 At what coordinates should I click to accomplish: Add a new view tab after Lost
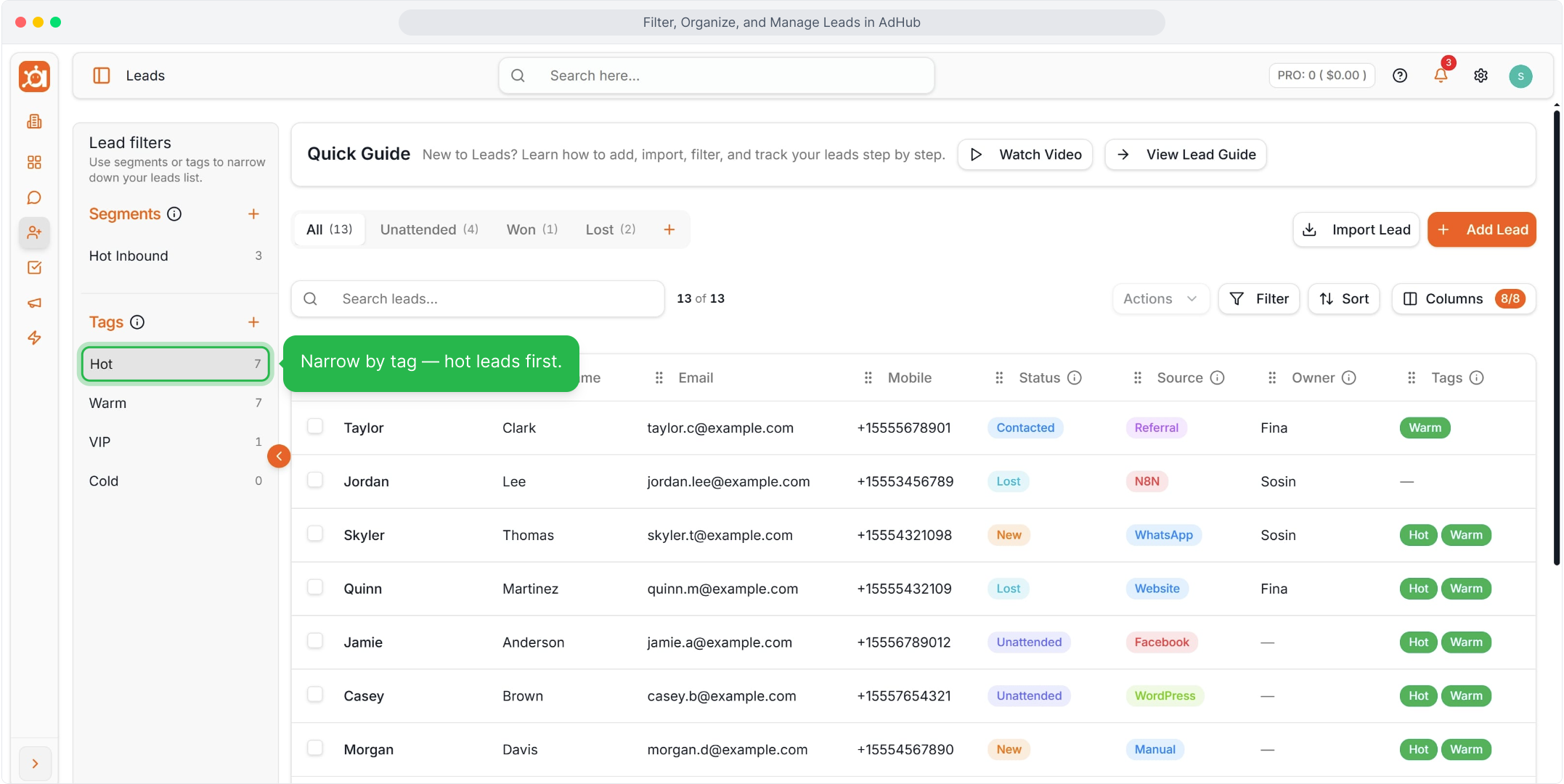(669, 229)
